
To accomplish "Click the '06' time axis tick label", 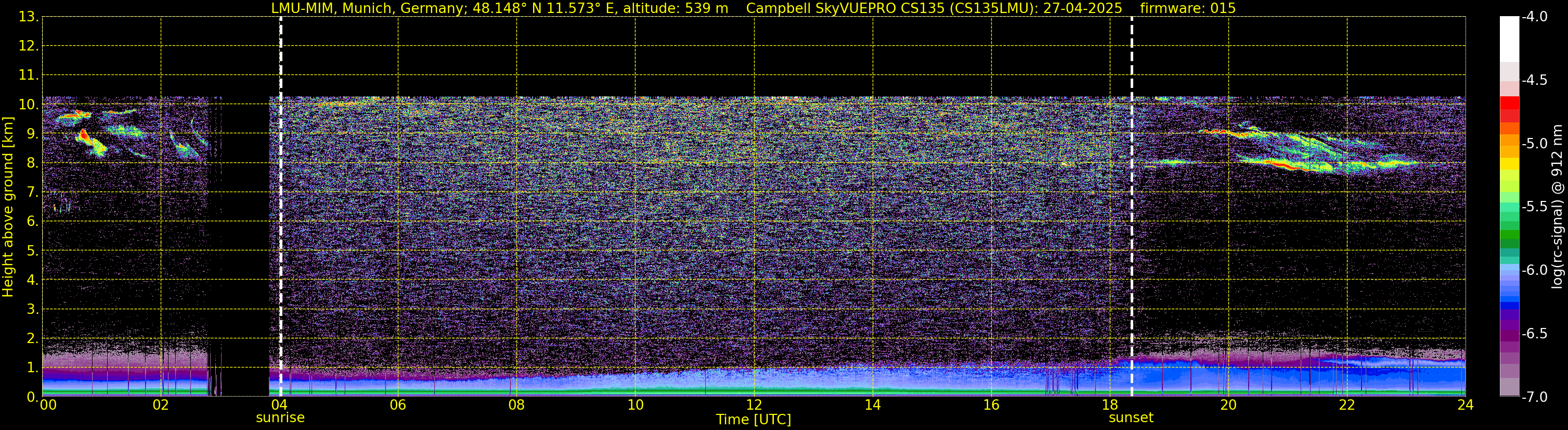I will 398,405.
